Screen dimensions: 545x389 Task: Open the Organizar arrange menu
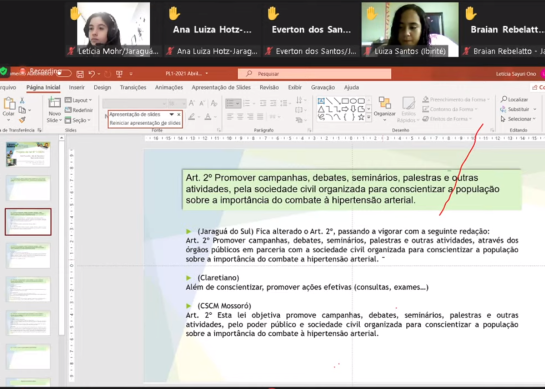tap(384, 109)
